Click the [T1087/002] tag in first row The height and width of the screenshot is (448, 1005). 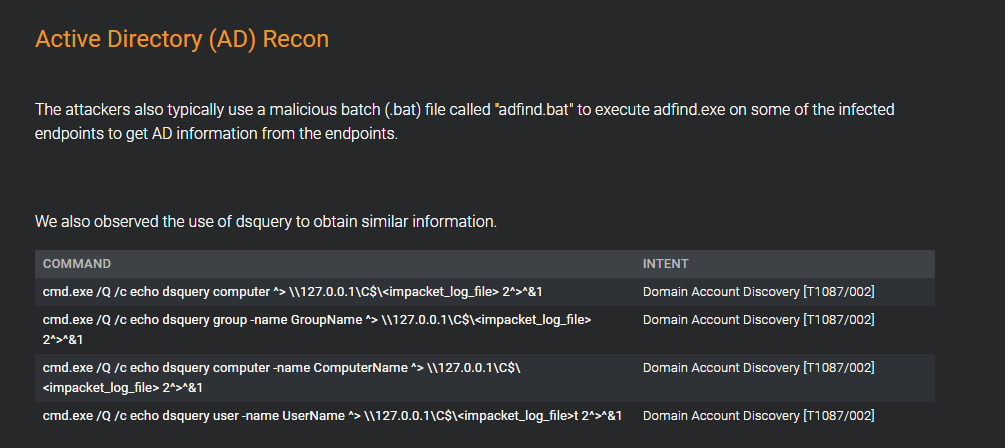coord(838,292)
